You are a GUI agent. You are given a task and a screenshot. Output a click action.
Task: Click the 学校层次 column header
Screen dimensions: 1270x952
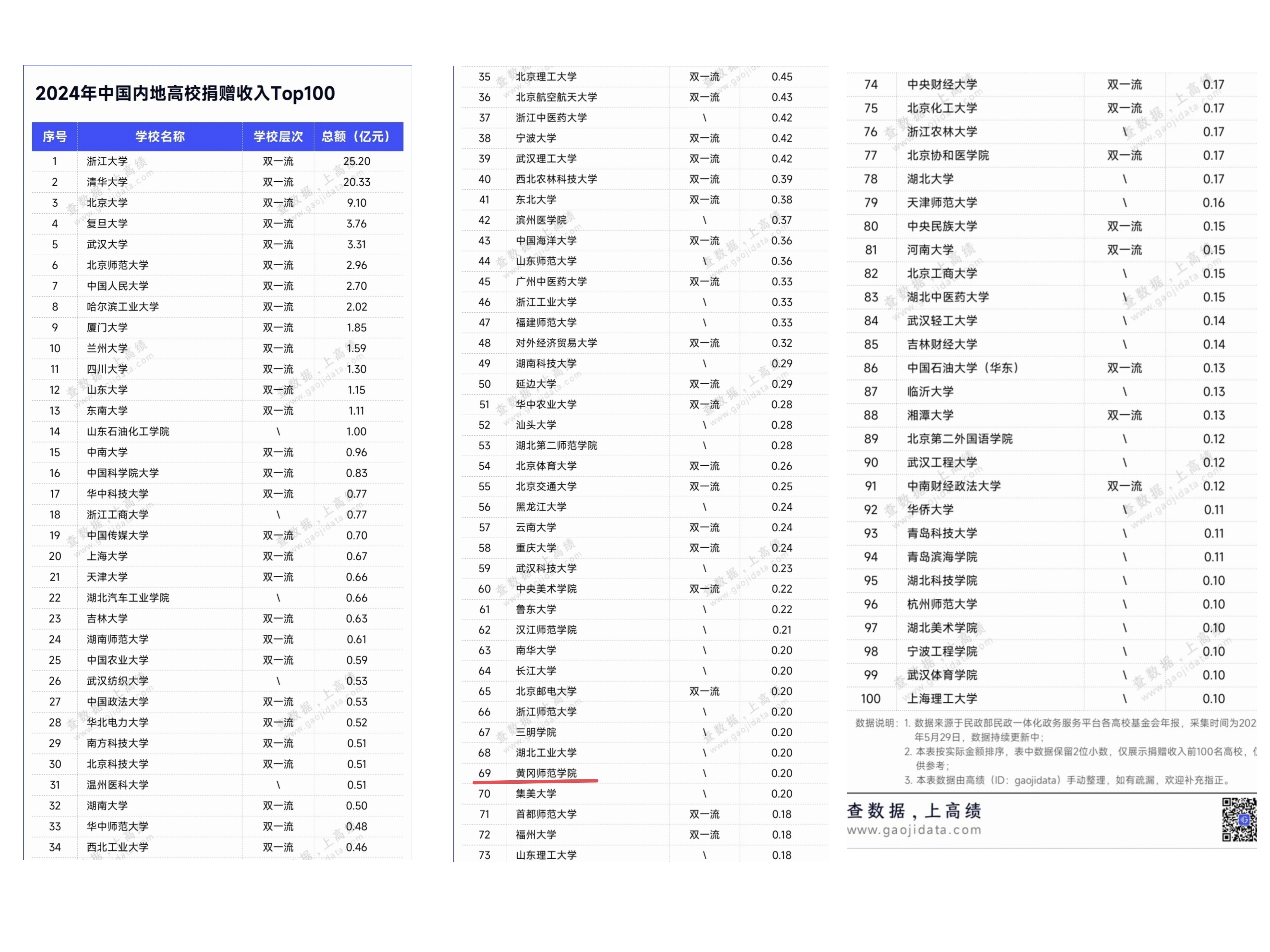[x=278, y=137]
